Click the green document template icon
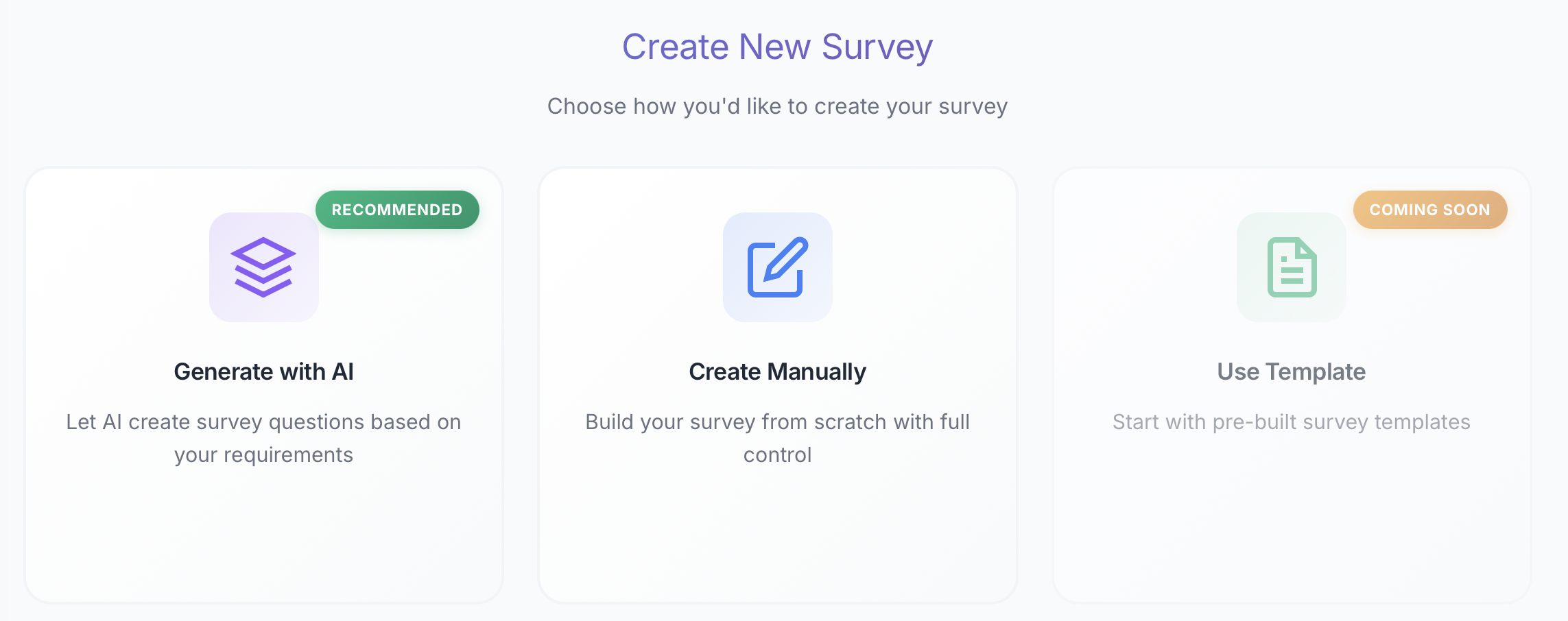 point(1291,267)
